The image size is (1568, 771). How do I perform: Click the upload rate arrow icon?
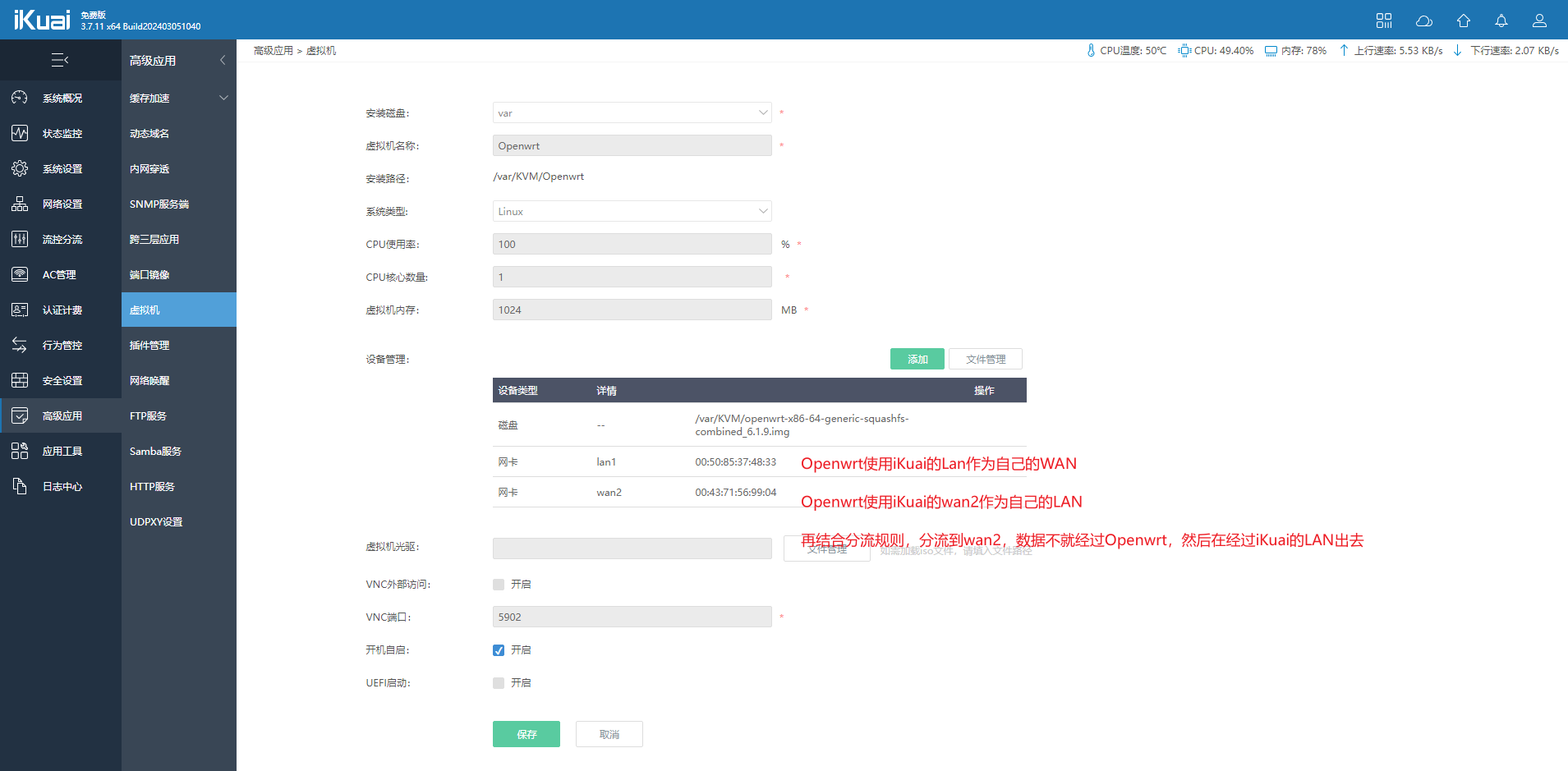(1344, 50)
